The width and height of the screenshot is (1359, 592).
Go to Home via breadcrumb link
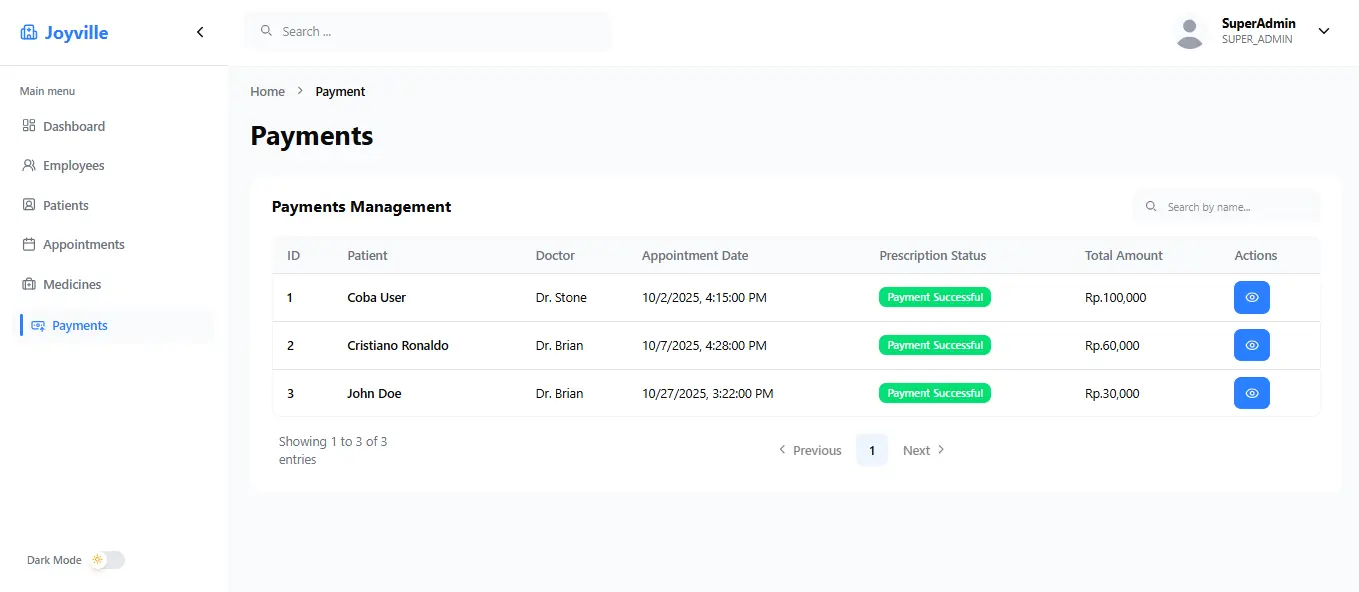tap(267, 91)
